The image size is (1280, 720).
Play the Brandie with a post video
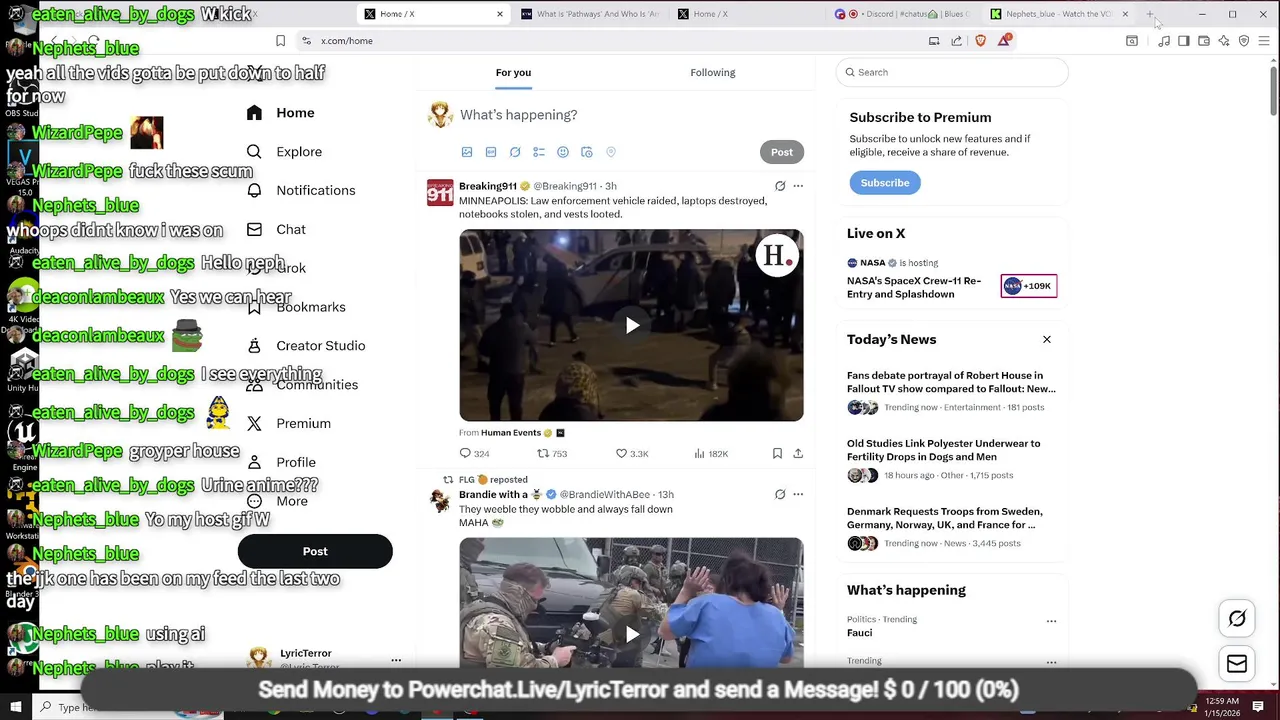[x=632, y=634]
